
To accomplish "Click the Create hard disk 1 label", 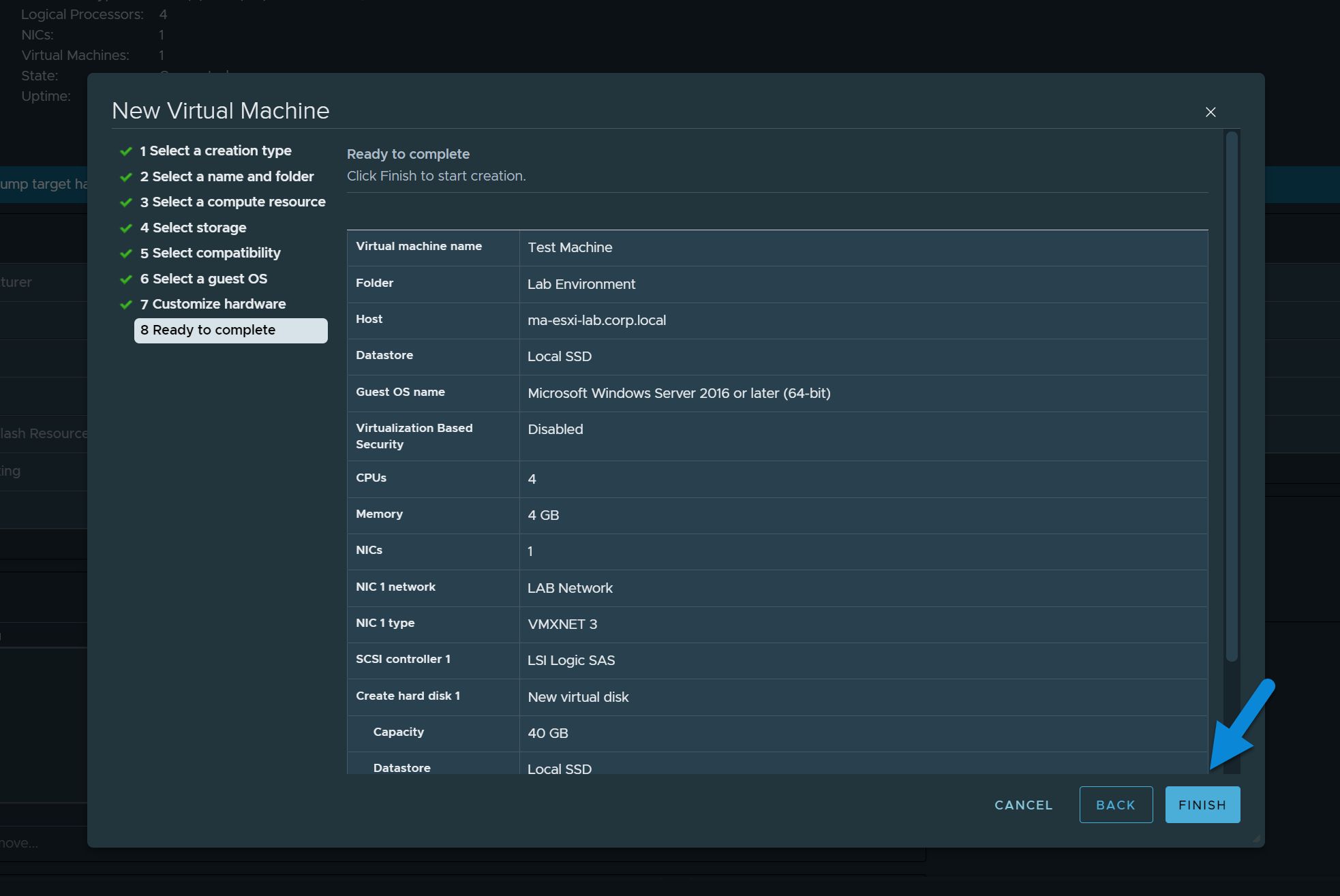I will pyautogui.click(x=408, y=696).
